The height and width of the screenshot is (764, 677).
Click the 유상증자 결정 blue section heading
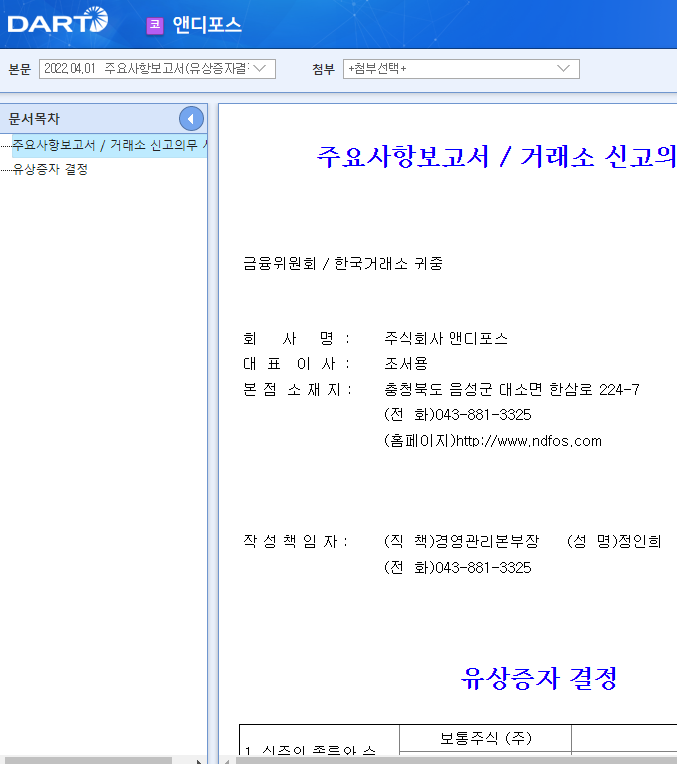539,678
